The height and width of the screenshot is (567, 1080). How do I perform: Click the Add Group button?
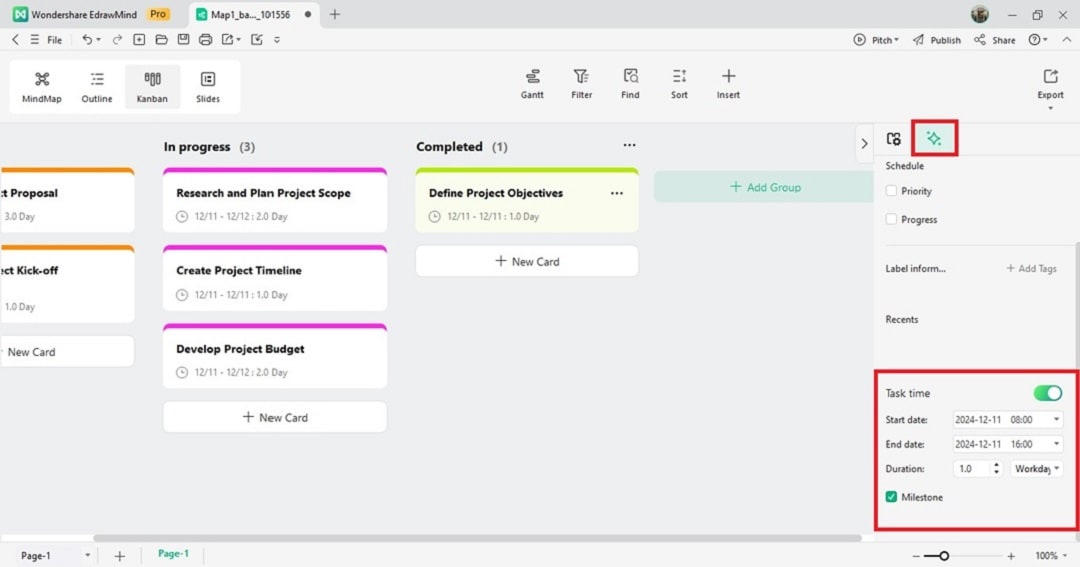pyautogui.click(x=765, y=187)
